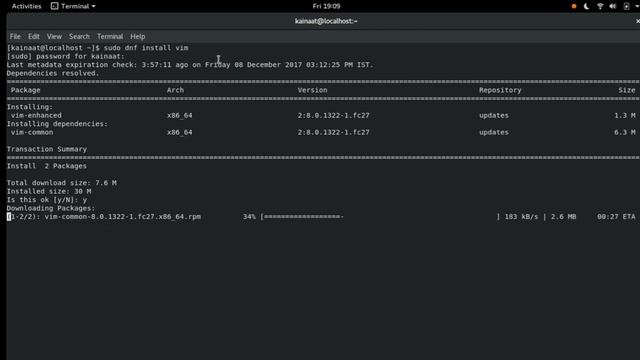Click the 'Install 2 Packages' line
This screenshot has height=360, width=640.
[47, 166]
